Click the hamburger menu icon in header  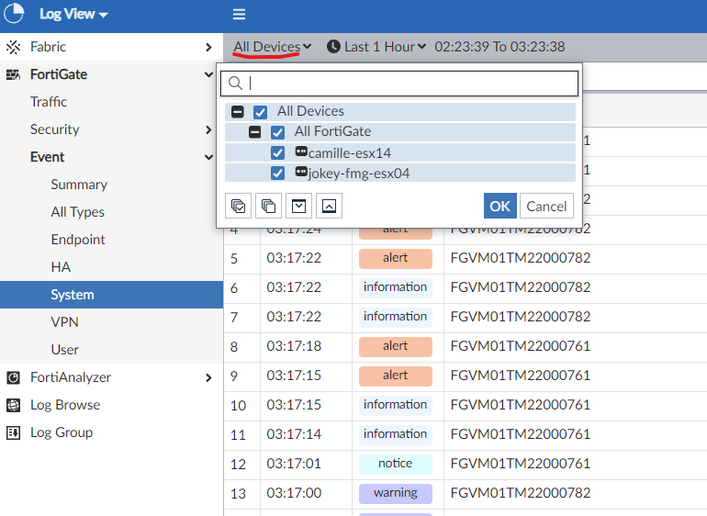coord(239,14)
